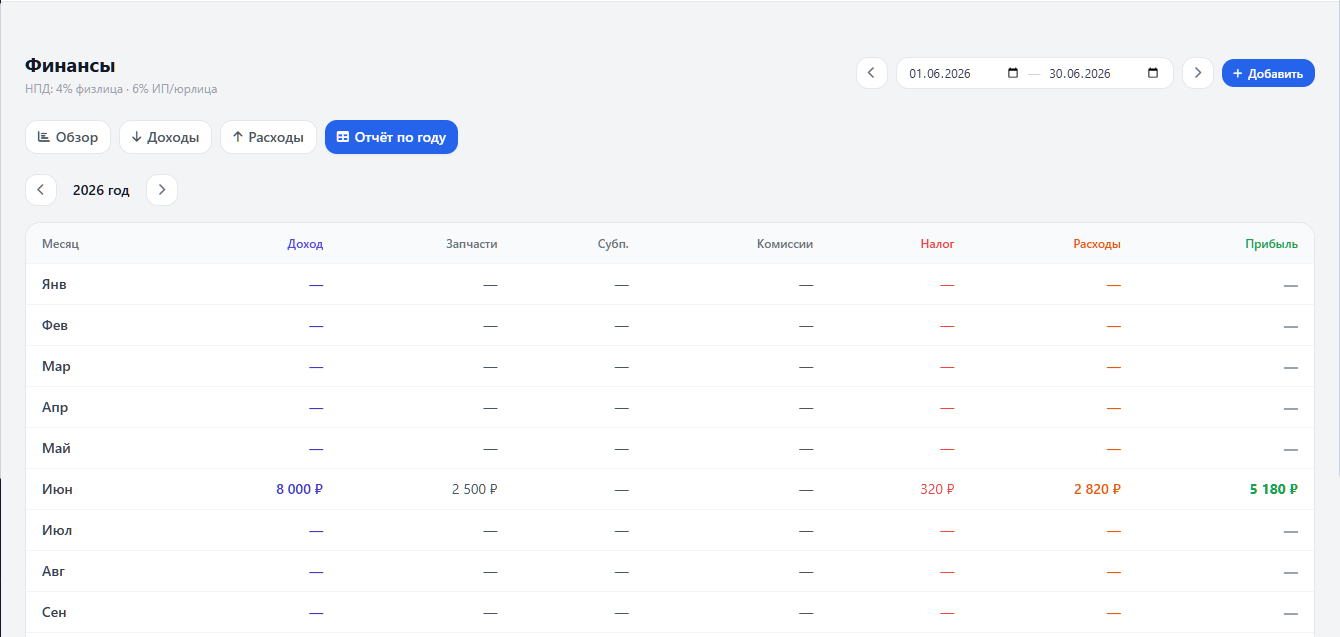Open the Обзор tab

[68, 137]
